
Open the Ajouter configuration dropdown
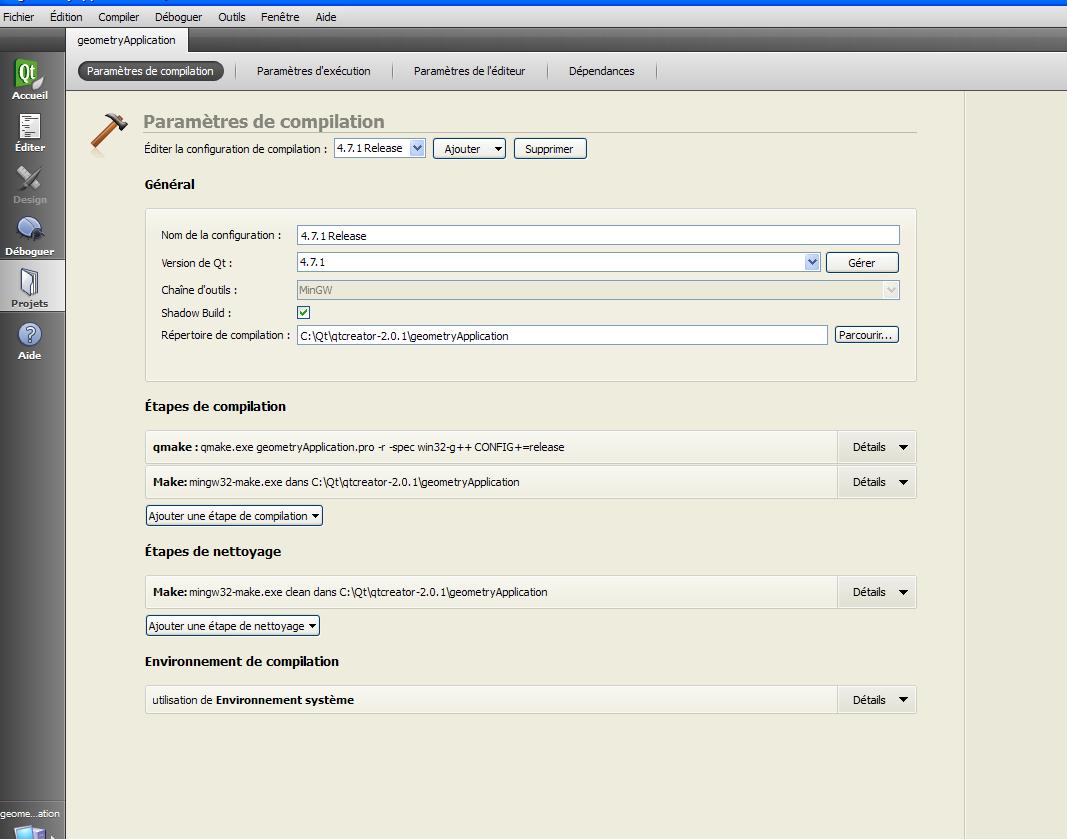coord(469,149)
